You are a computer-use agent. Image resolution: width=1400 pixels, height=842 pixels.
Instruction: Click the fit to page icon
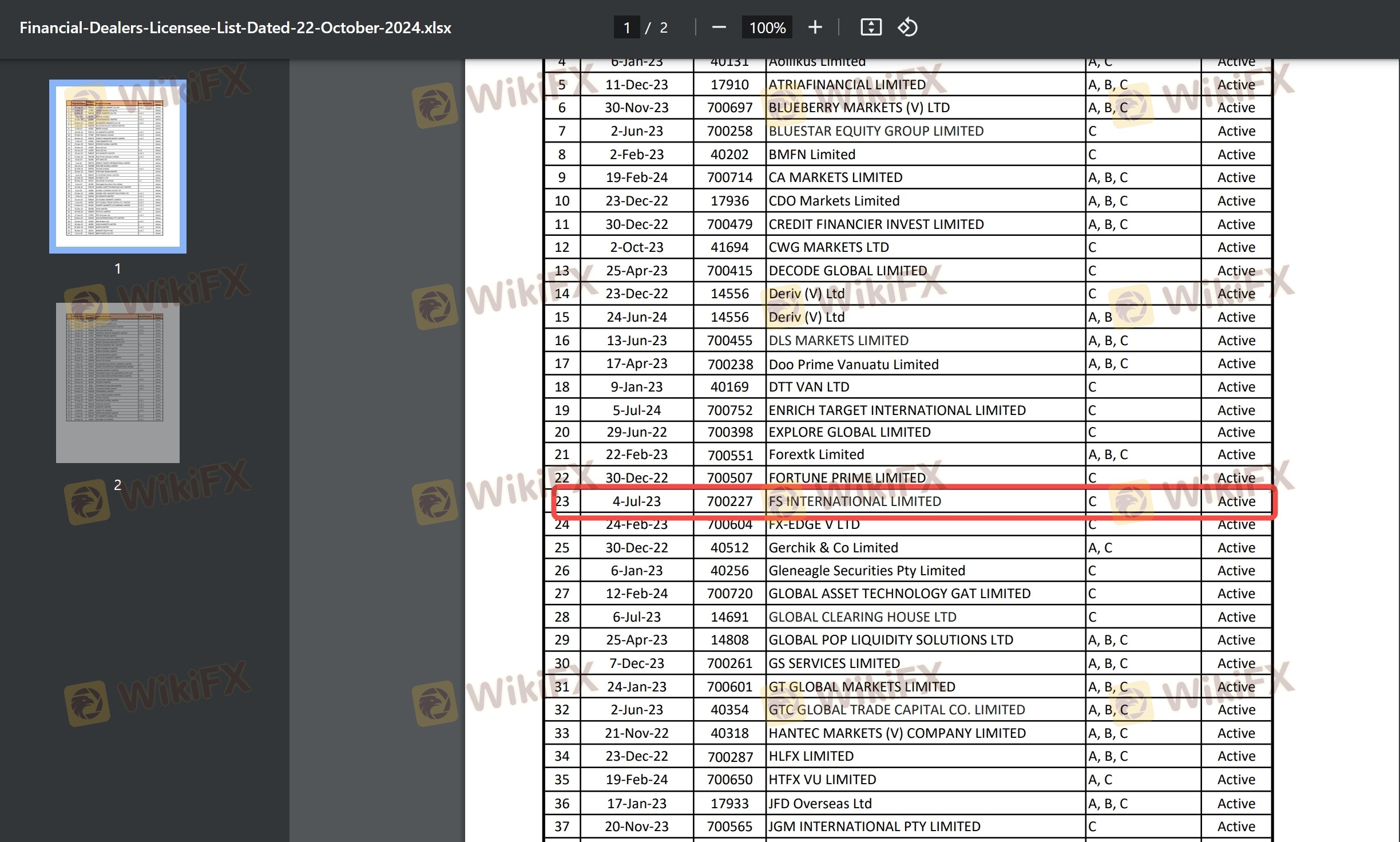pyautogui.click(x=870, y=27)
